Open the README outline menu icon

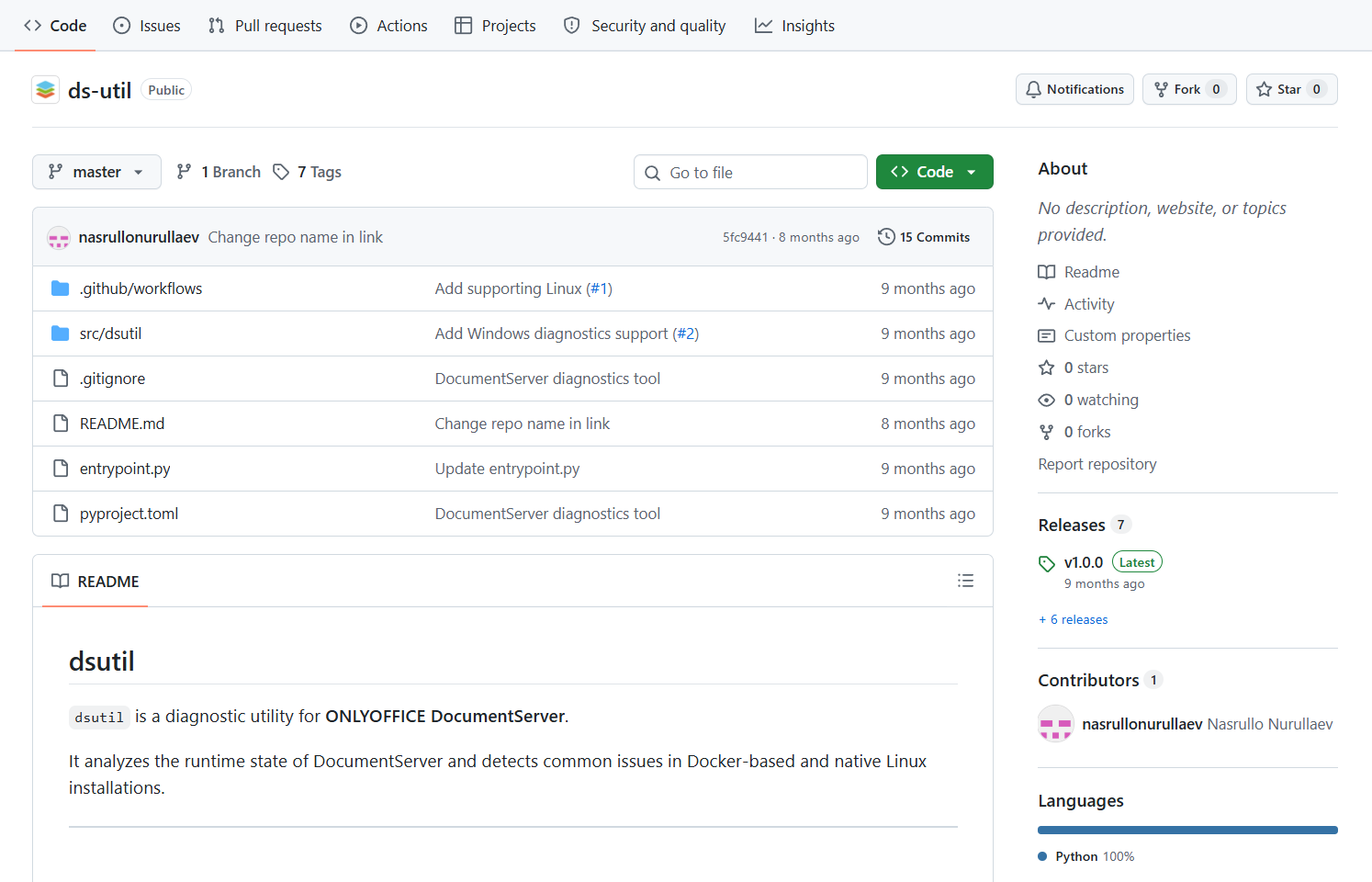[x=965, y=581]
